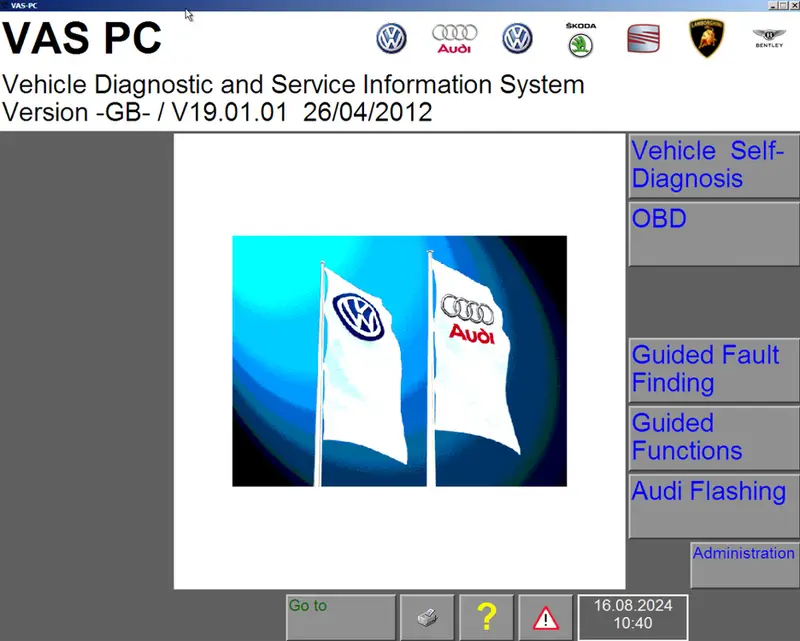Viewport: 800px width, 641px height.
Task: Close the VAS-PC window
Action: tap(794, 6)
